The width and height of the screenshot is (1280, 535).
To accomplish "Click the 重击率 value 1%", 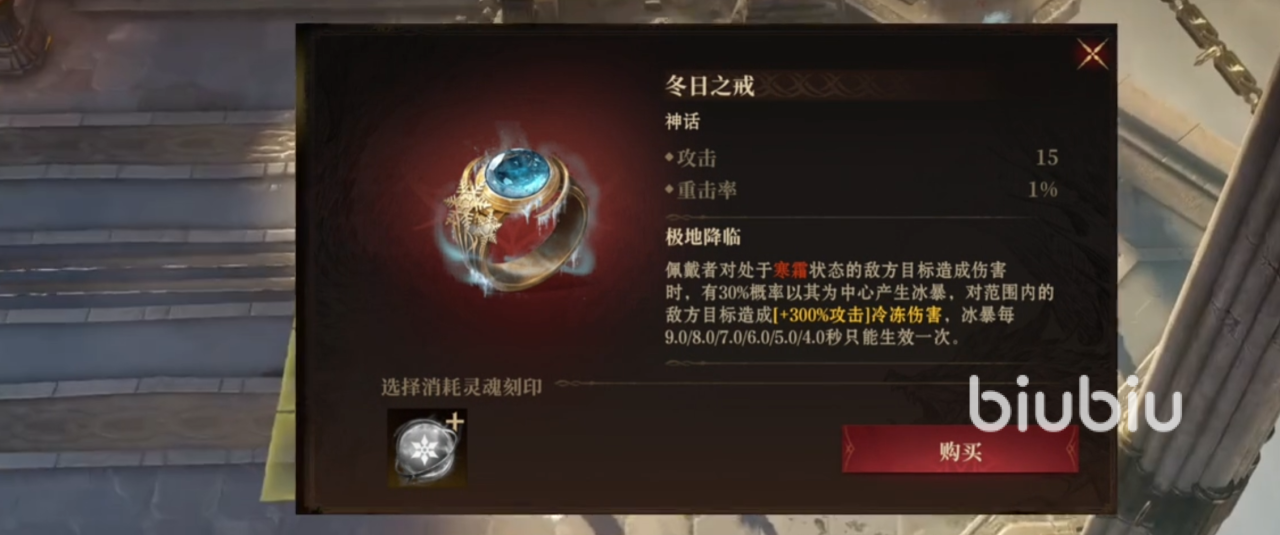I will click(1043, 189).
